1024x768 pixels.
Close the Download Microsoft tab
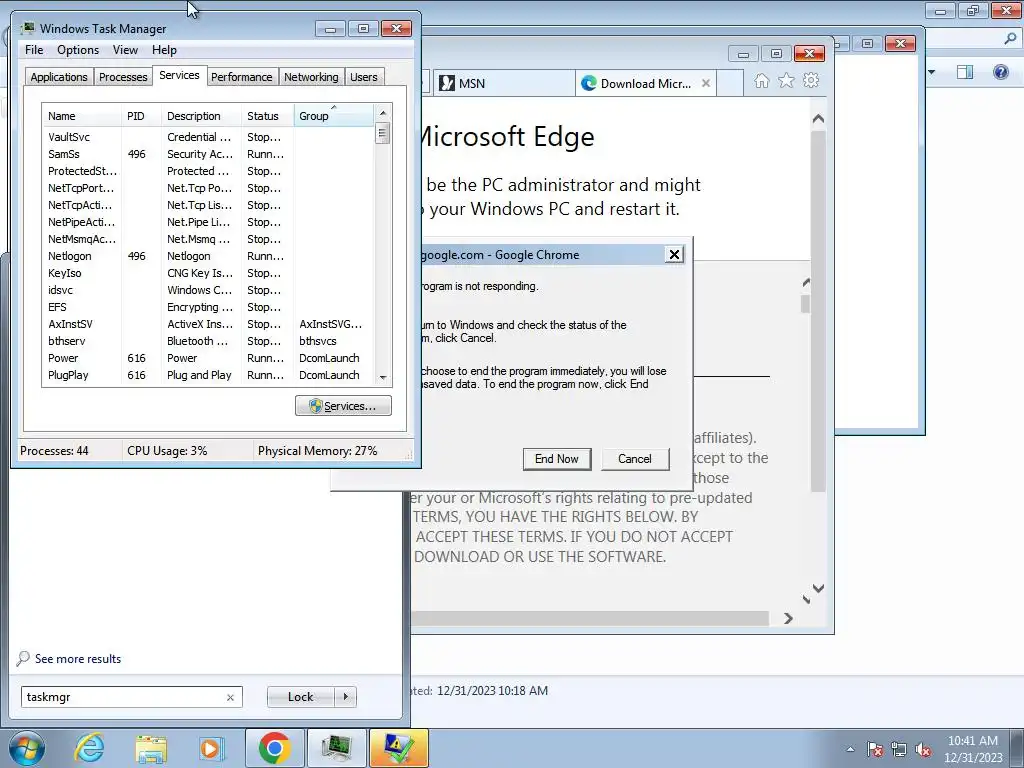705,84
